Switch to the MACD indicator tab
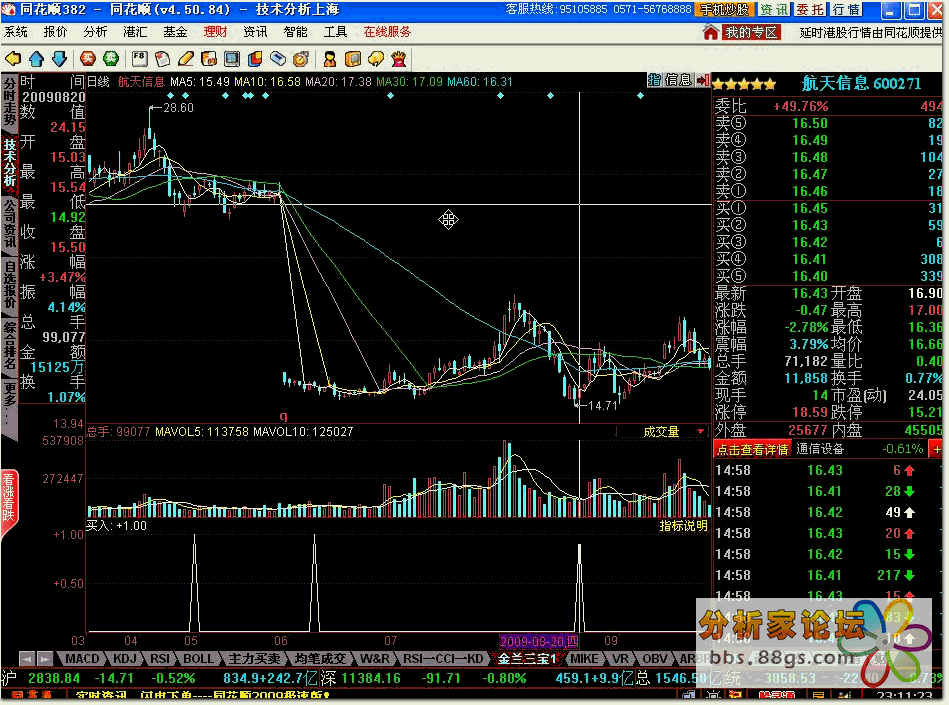 [82, 658]
